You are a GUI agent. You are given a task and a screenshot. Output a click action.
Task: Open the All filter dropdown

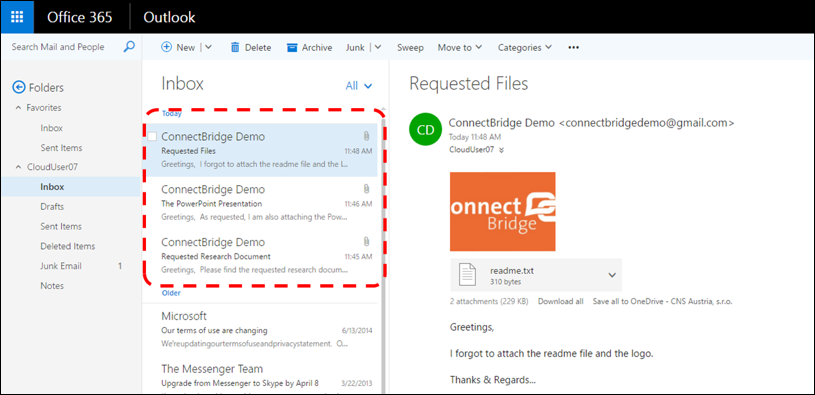tap(359, 86)
